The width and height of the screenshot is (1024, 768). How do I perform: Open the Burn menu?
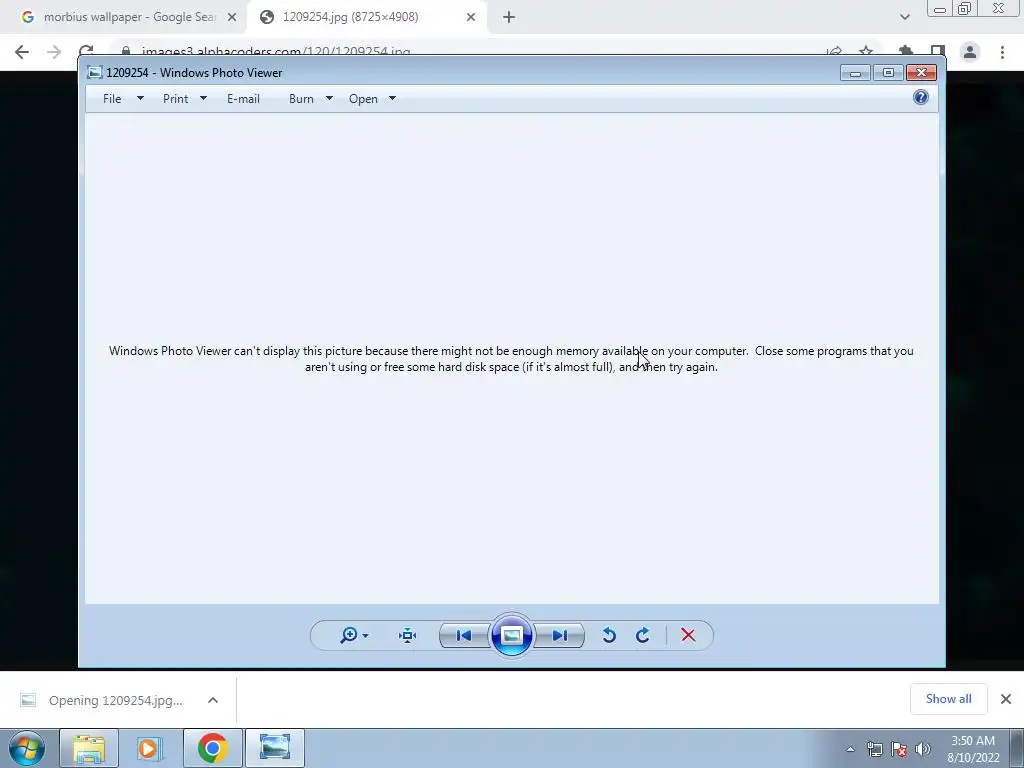coord(301,99)
